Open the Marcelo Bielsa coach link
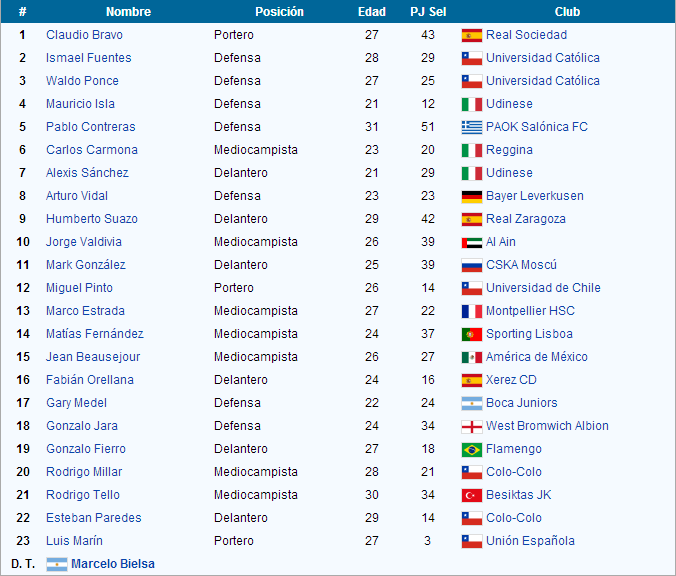676x576 pixels. coord(113,564)
